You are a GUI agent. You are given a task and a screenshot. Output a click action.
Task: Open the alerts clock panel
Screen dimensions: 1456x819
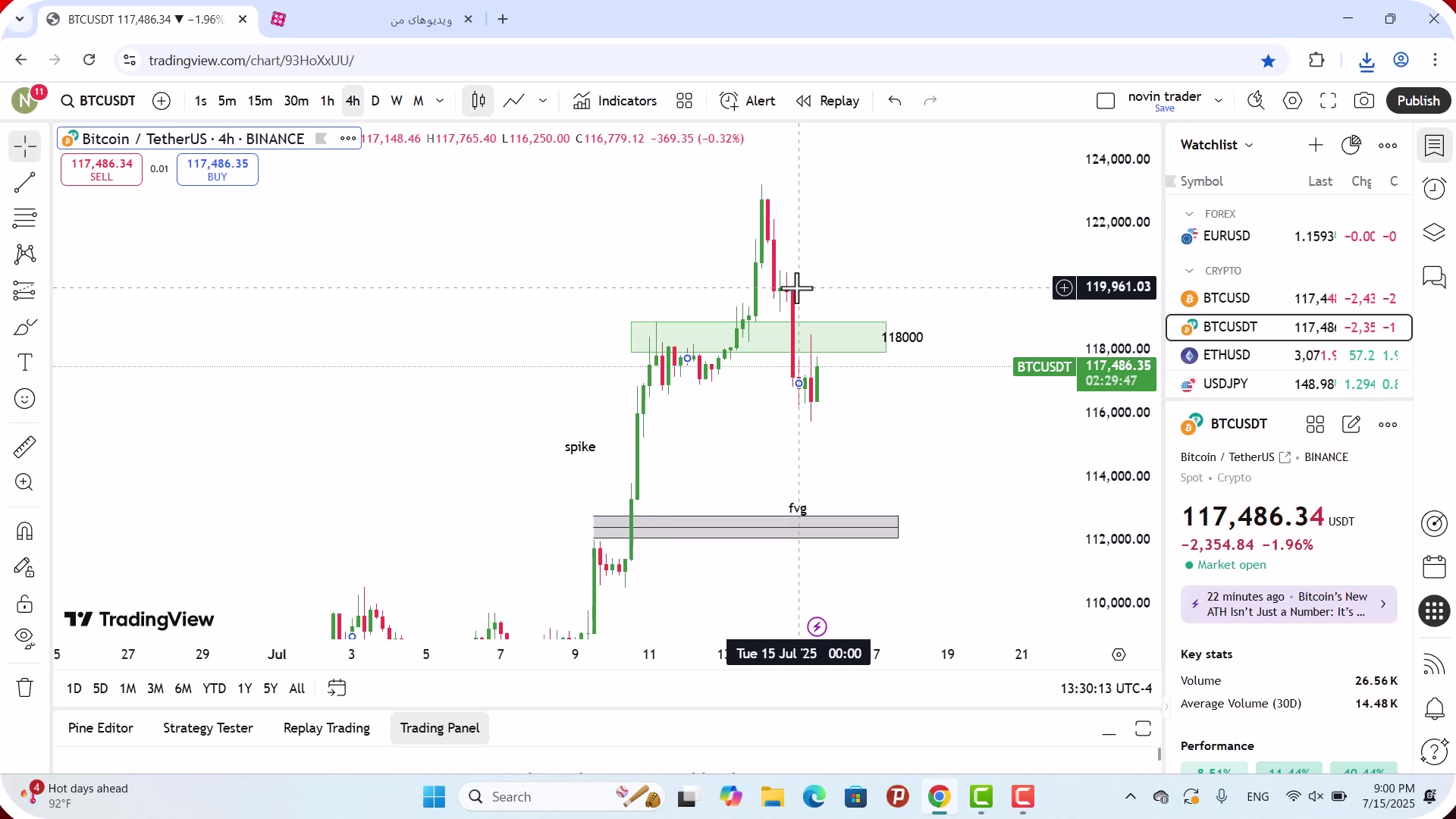click(1434, 188)
